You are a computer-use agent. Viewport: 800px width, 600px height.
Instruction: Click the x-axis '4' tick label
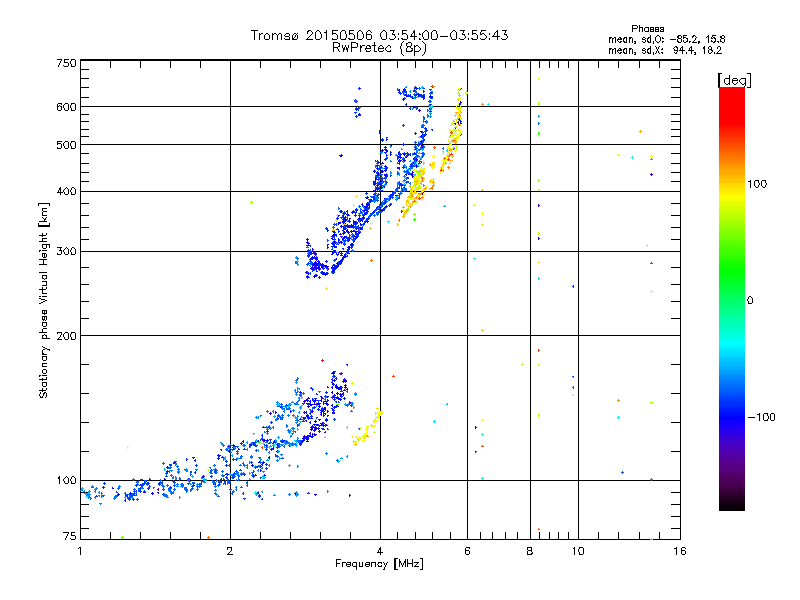(380, 551)
